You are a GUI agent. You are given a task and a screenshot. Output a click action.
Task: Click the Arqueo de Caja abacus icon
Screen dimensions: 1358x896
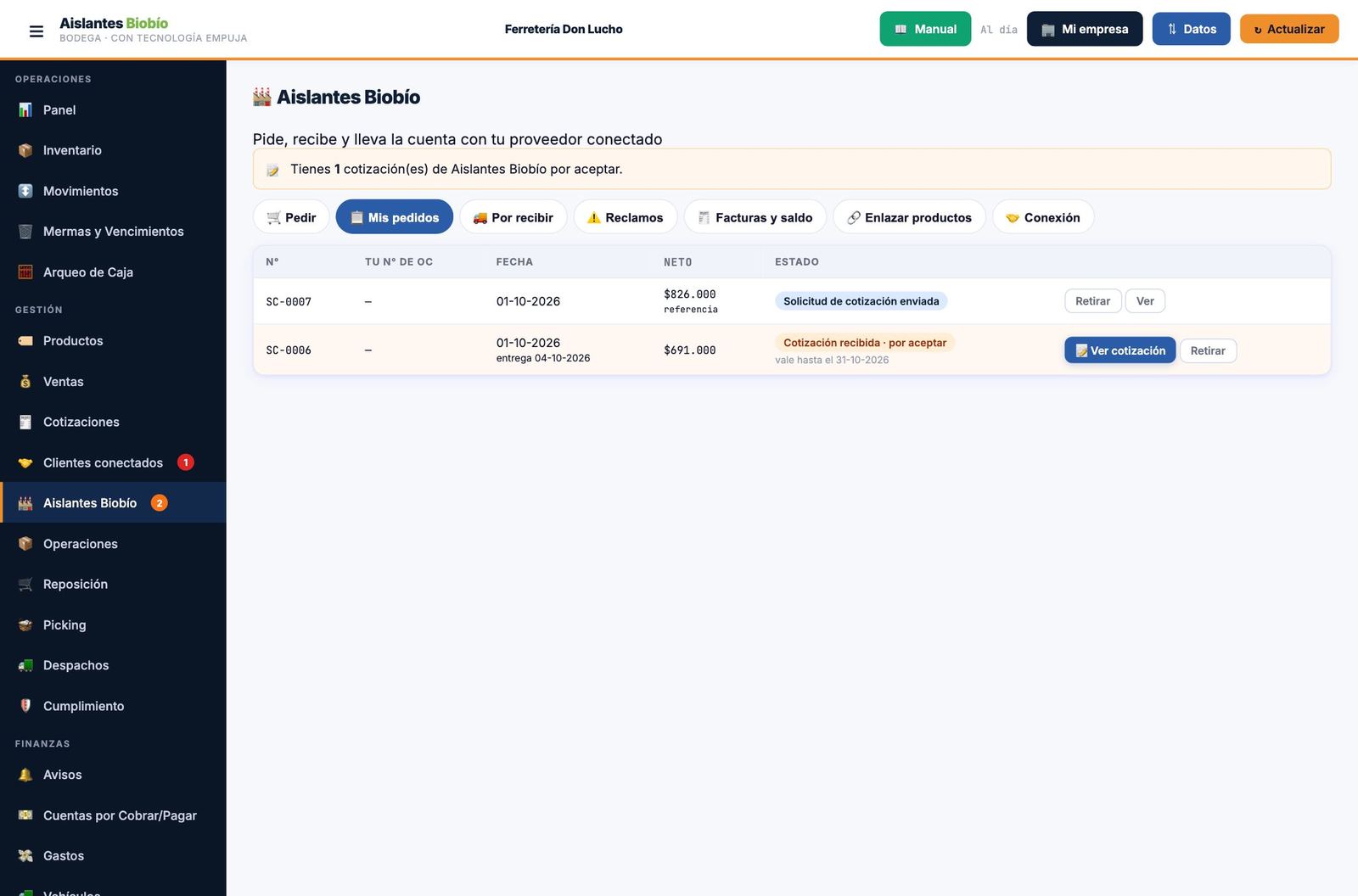coord(25,272)
